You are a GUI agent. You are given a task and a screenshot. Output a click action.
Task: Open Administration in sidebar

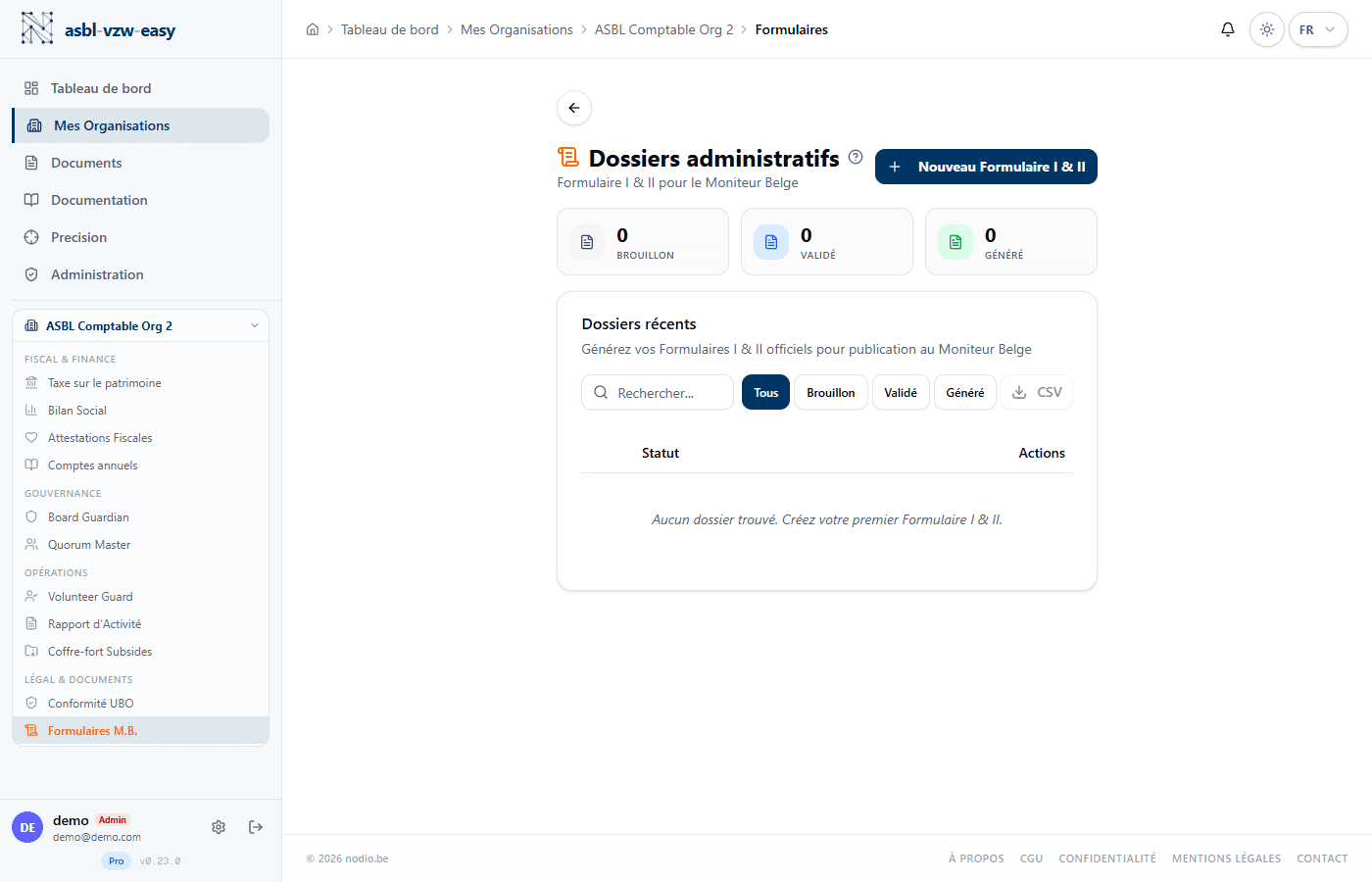coord(141,274)
